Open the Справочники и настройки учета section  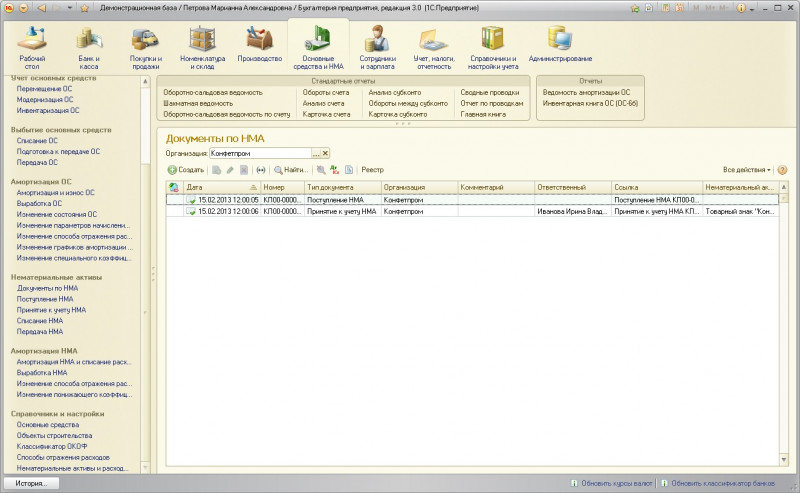coord(493,48)
